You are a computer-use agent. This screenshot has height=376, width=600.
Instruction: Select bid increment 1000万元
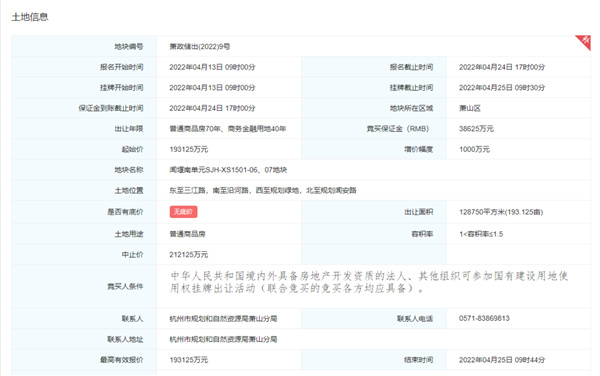point(474,150)
